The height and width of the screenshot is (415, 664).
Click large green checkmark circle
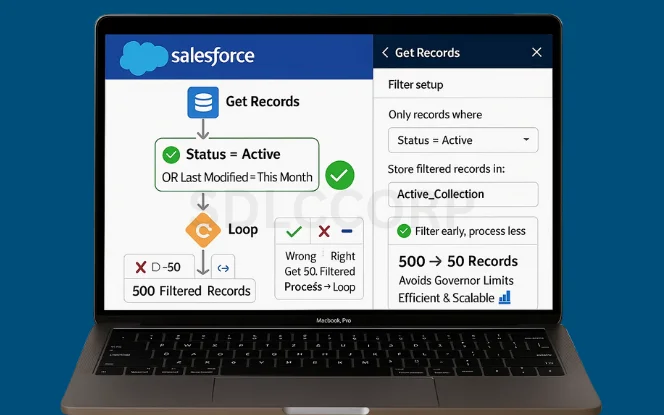340,175
